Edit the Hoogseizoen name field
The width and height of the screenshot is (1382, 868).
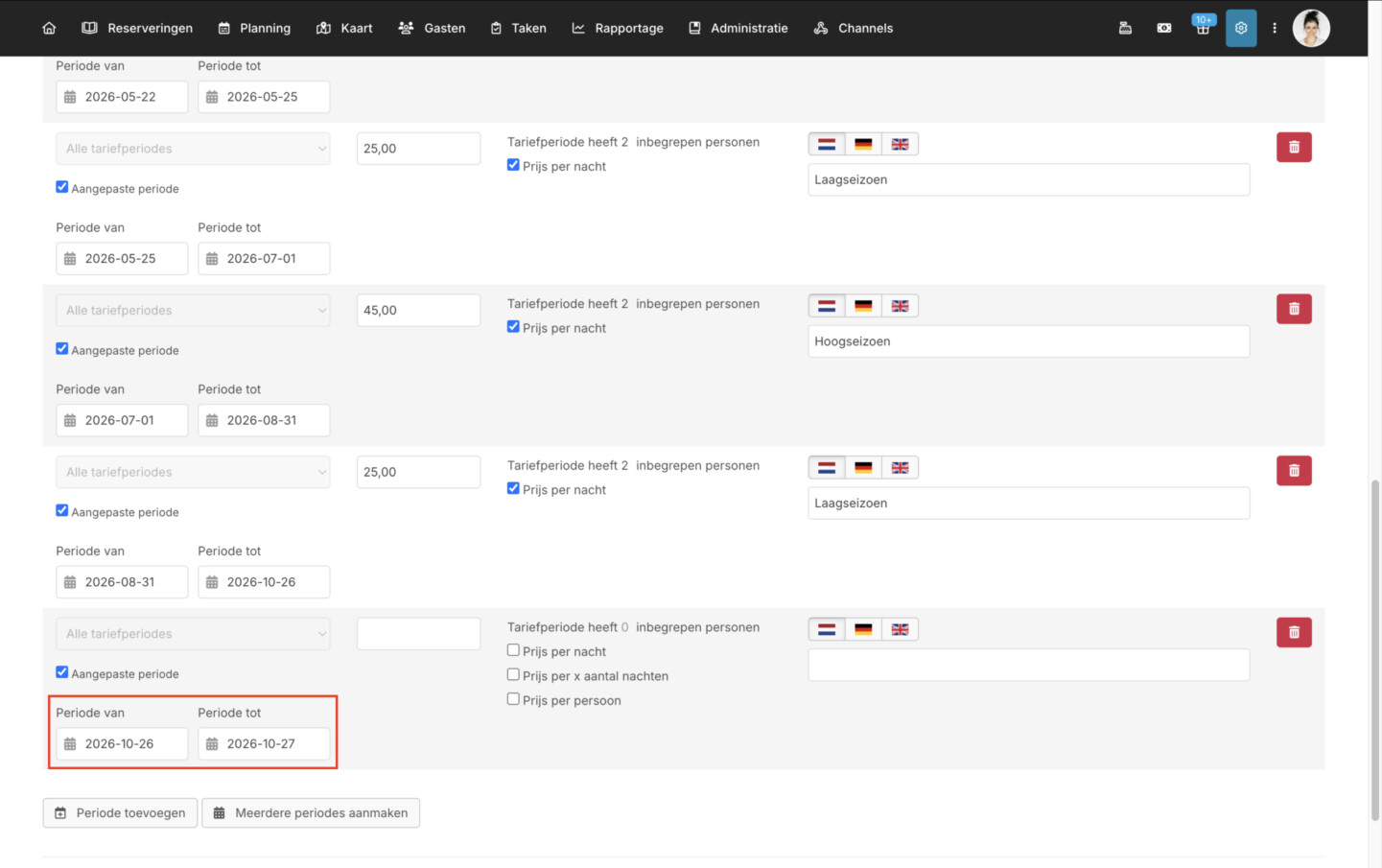1028,341
